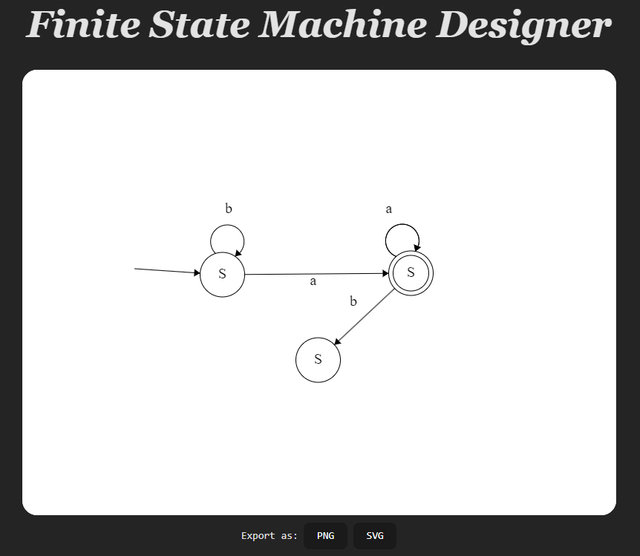Export the diagram as PNG
The width and height of the screenshot is (640, 556).
point(325,536)
